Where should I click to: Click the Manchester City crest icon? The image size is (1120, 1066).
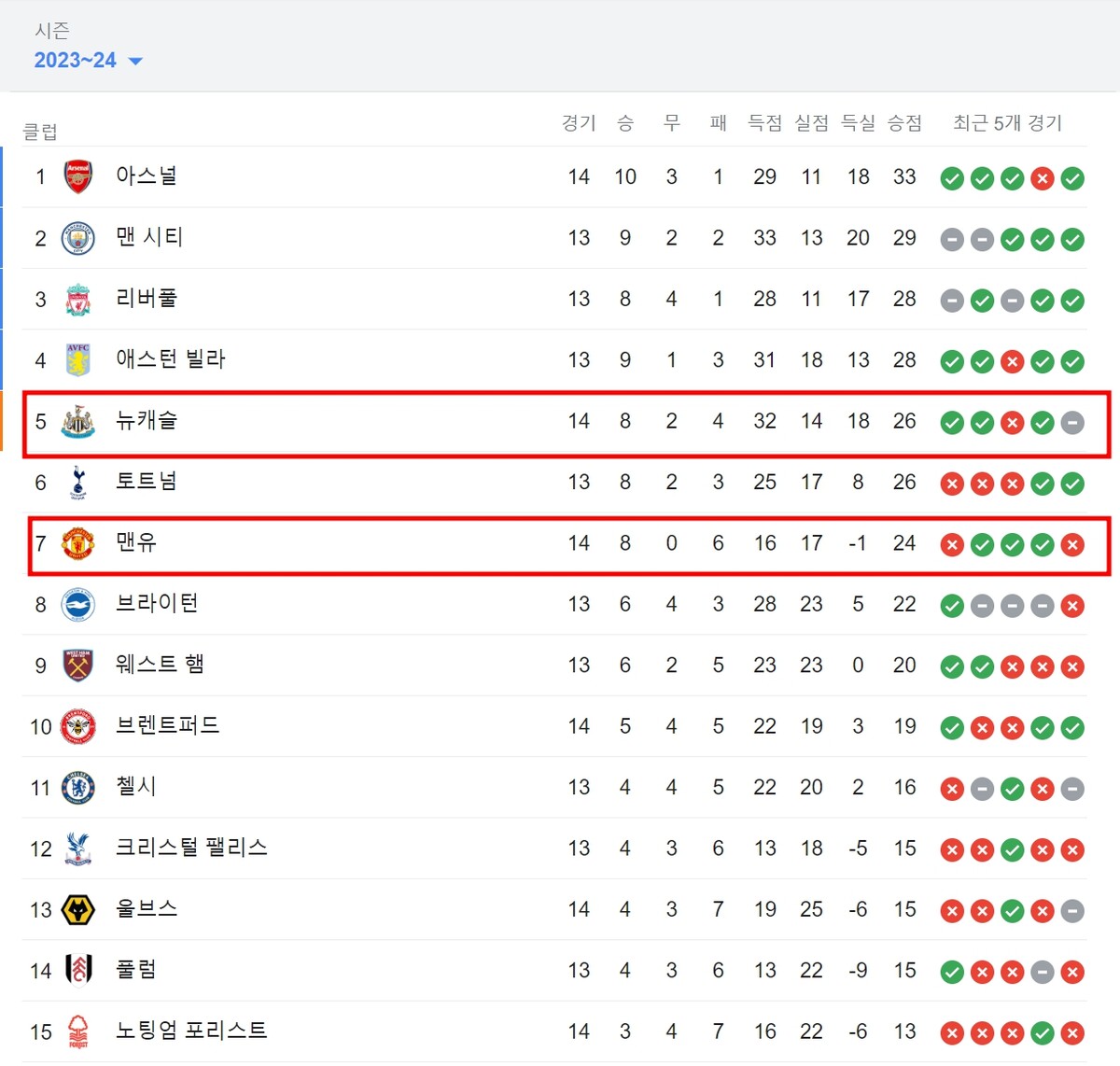click(78, 238)
